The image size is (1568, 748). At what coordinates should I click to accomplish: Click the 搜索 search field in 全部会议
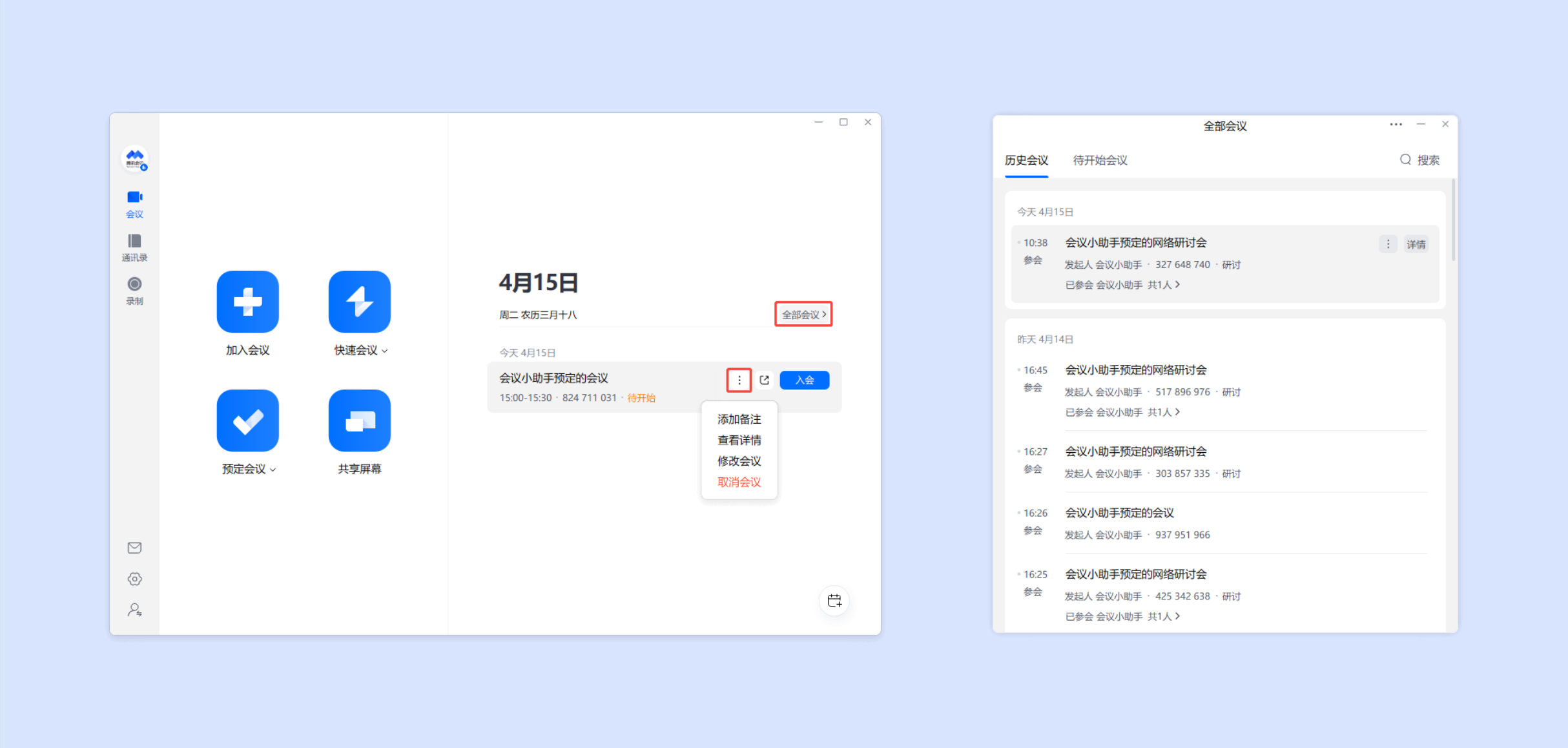click(1419, 160)
